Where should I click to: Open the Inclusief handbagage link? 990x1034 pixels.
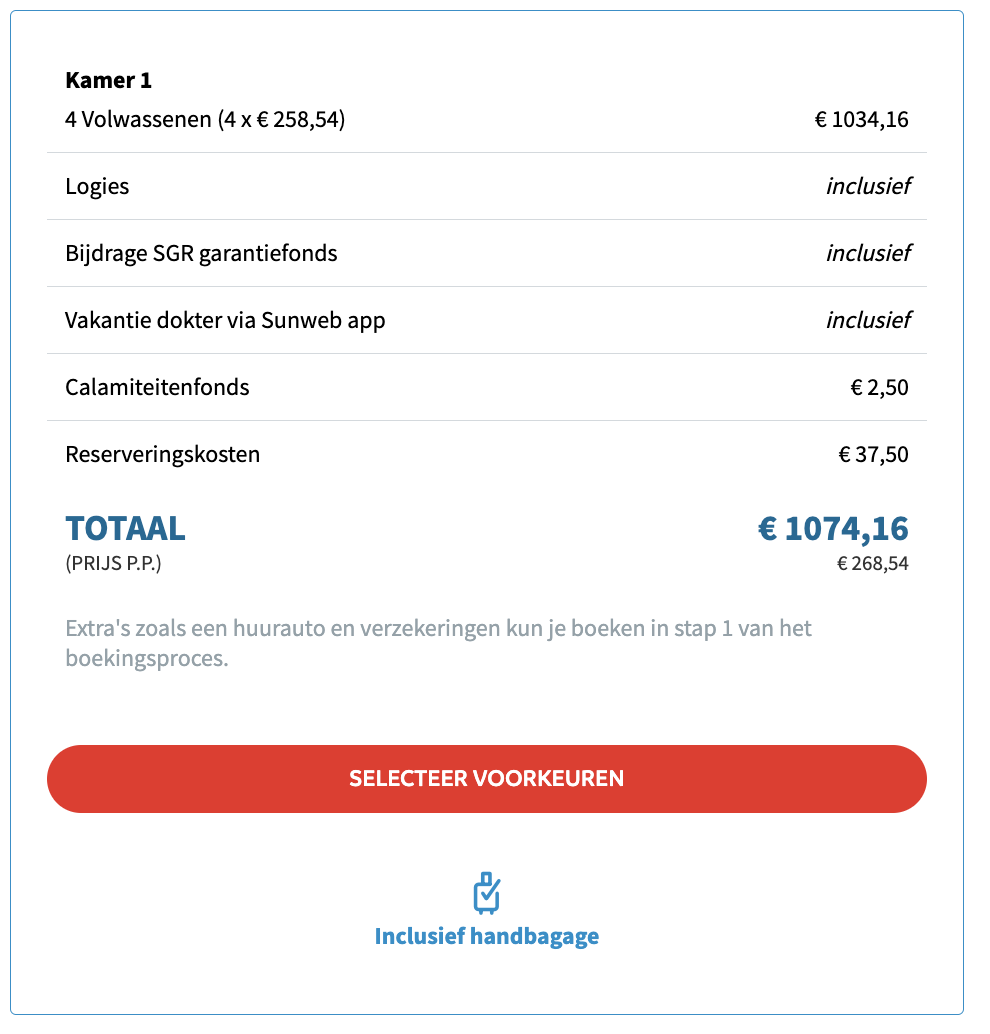click(x=486, y=937)
